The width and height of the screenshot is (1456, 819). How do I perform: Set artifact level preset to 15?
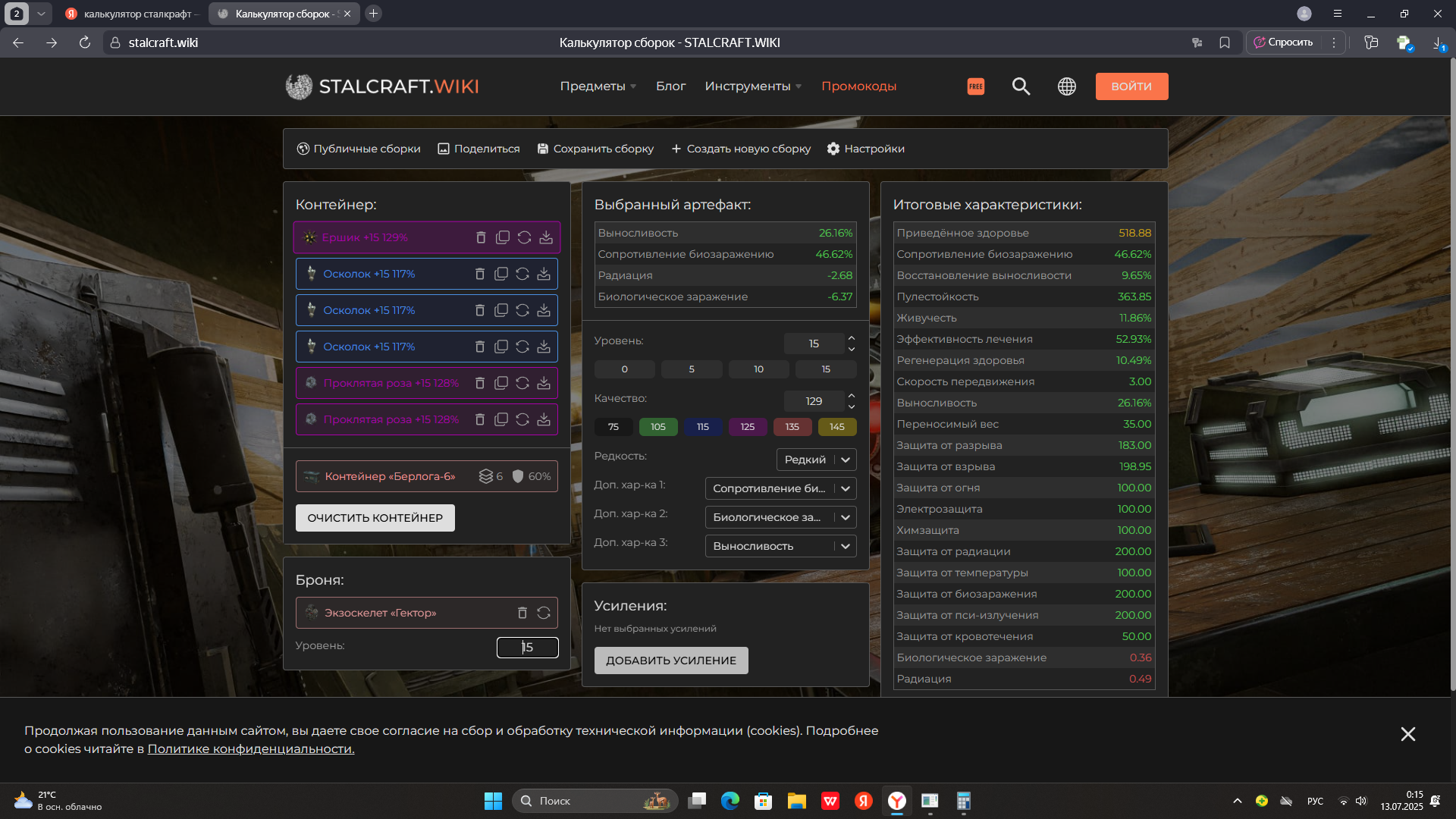coord(826,369)
